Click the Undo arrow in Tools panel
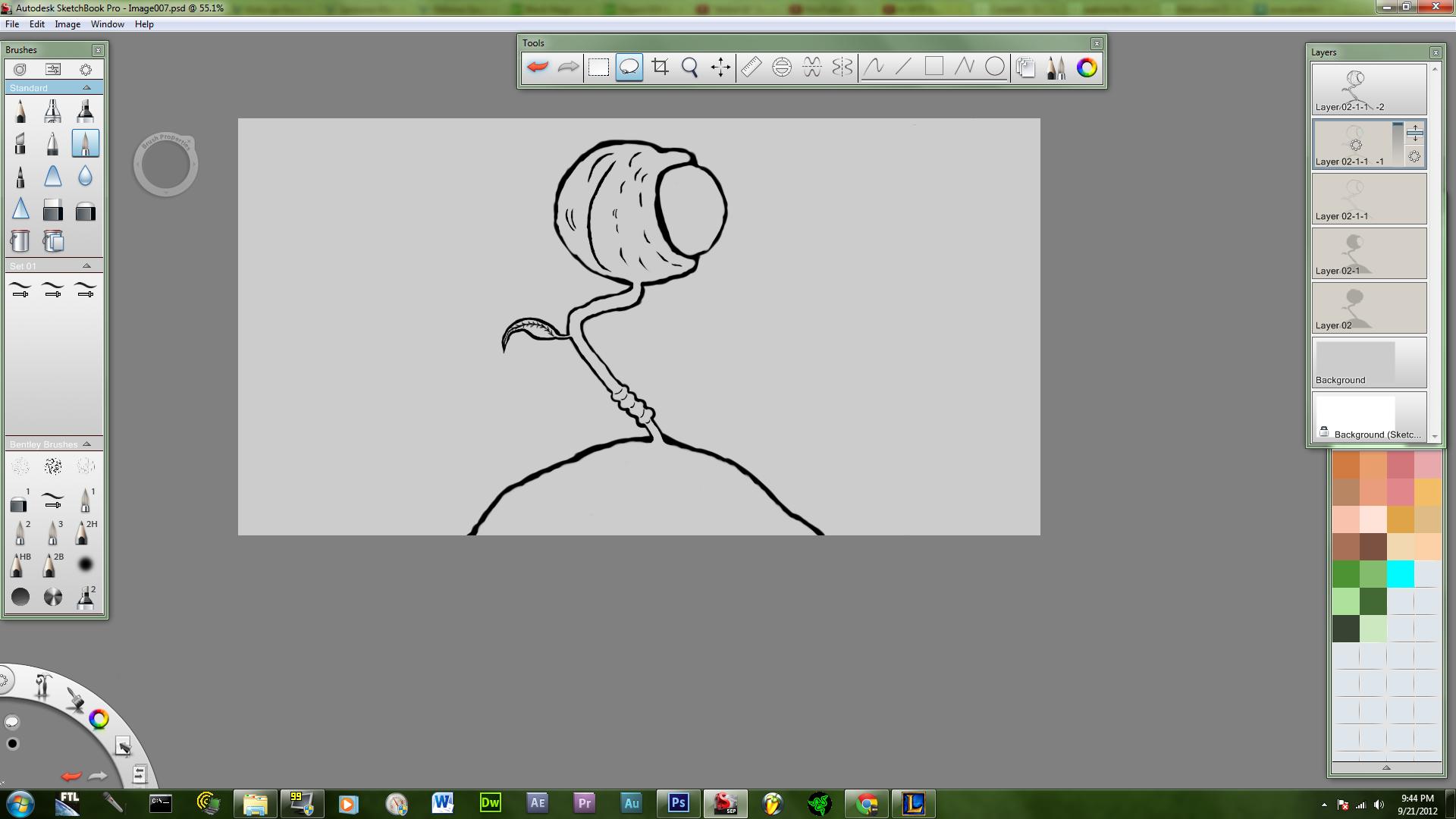 pyautogui.click(x=538, y=67)
